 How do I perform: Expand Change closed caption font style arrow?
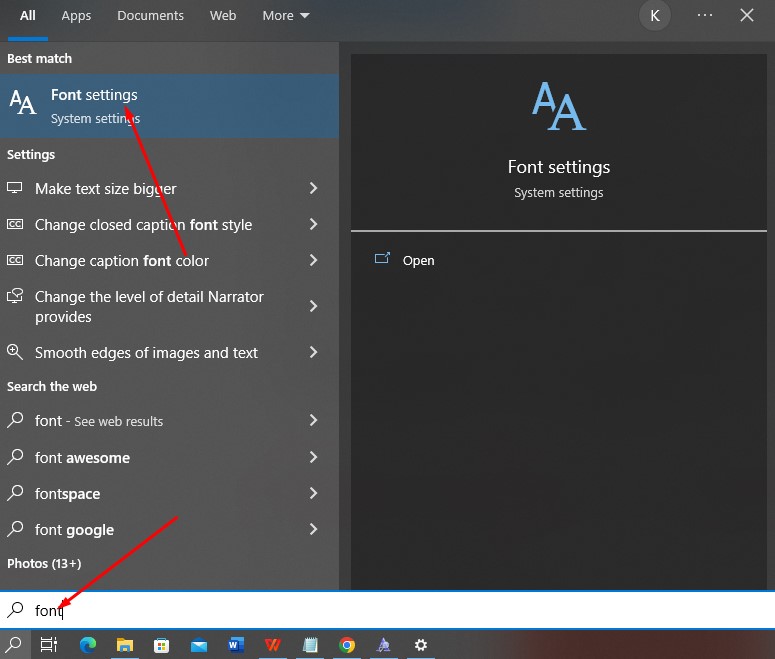point(313,224)
